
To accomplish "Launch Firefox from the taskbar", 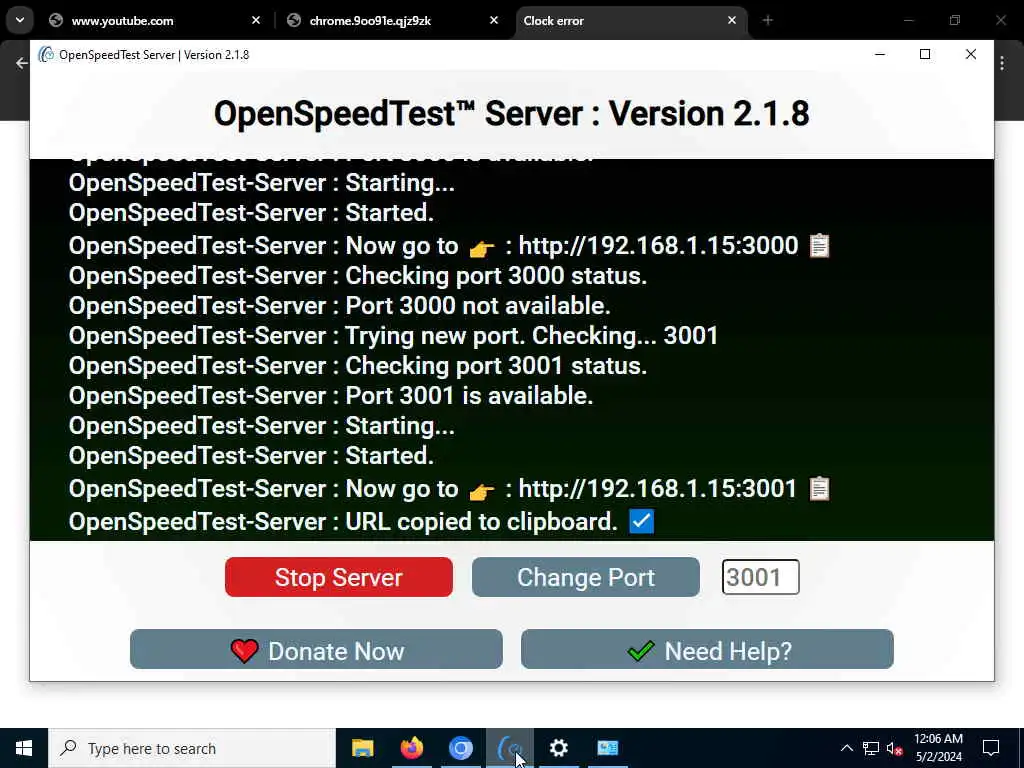I will point(411,748).
